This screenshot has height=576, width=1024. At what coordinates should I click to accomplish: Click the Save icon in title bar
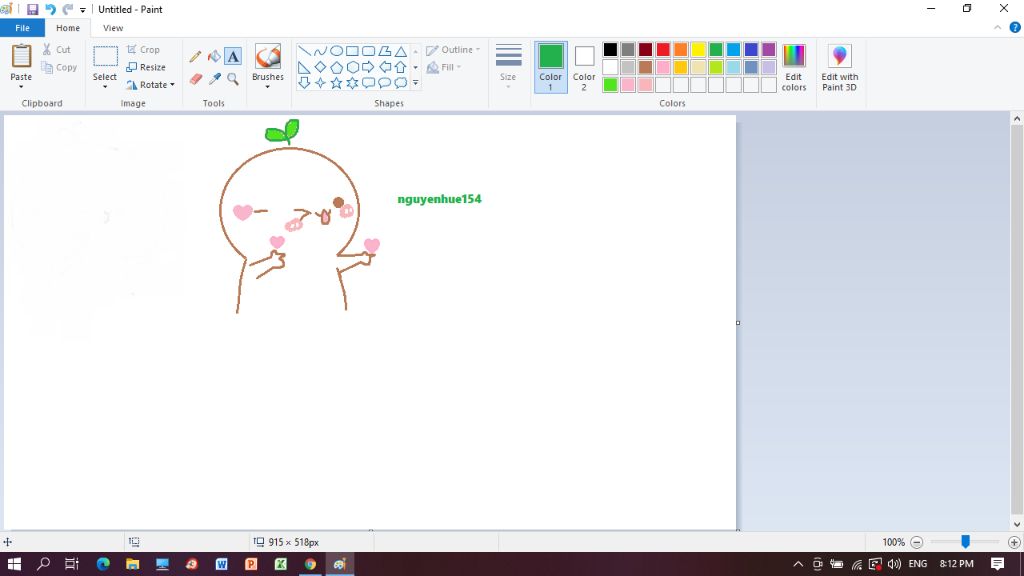pyautogui.click(x=32, y=9)
